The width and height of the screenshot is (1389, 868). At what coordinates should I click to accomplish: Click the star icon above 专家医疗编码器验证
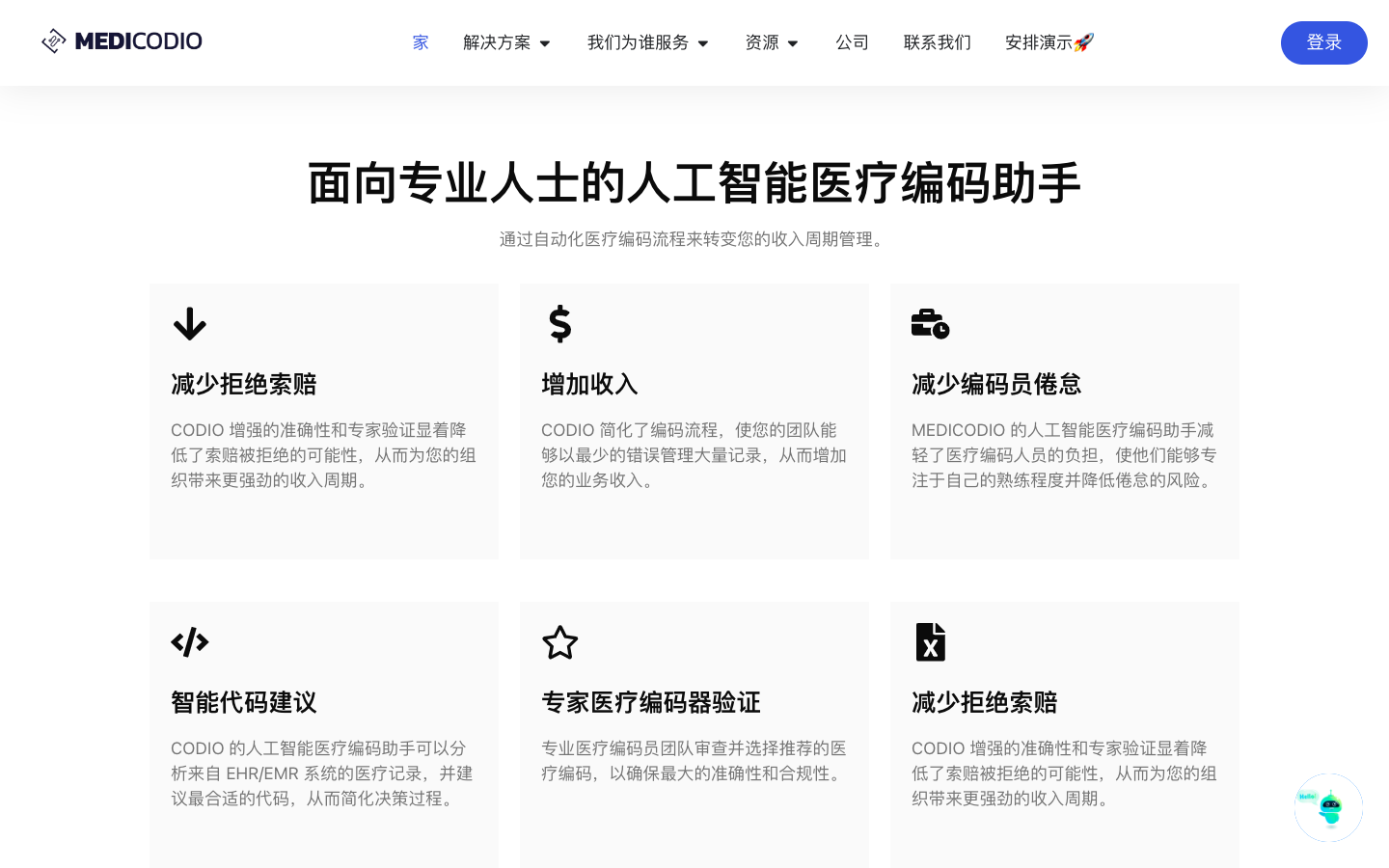[560, 642]
